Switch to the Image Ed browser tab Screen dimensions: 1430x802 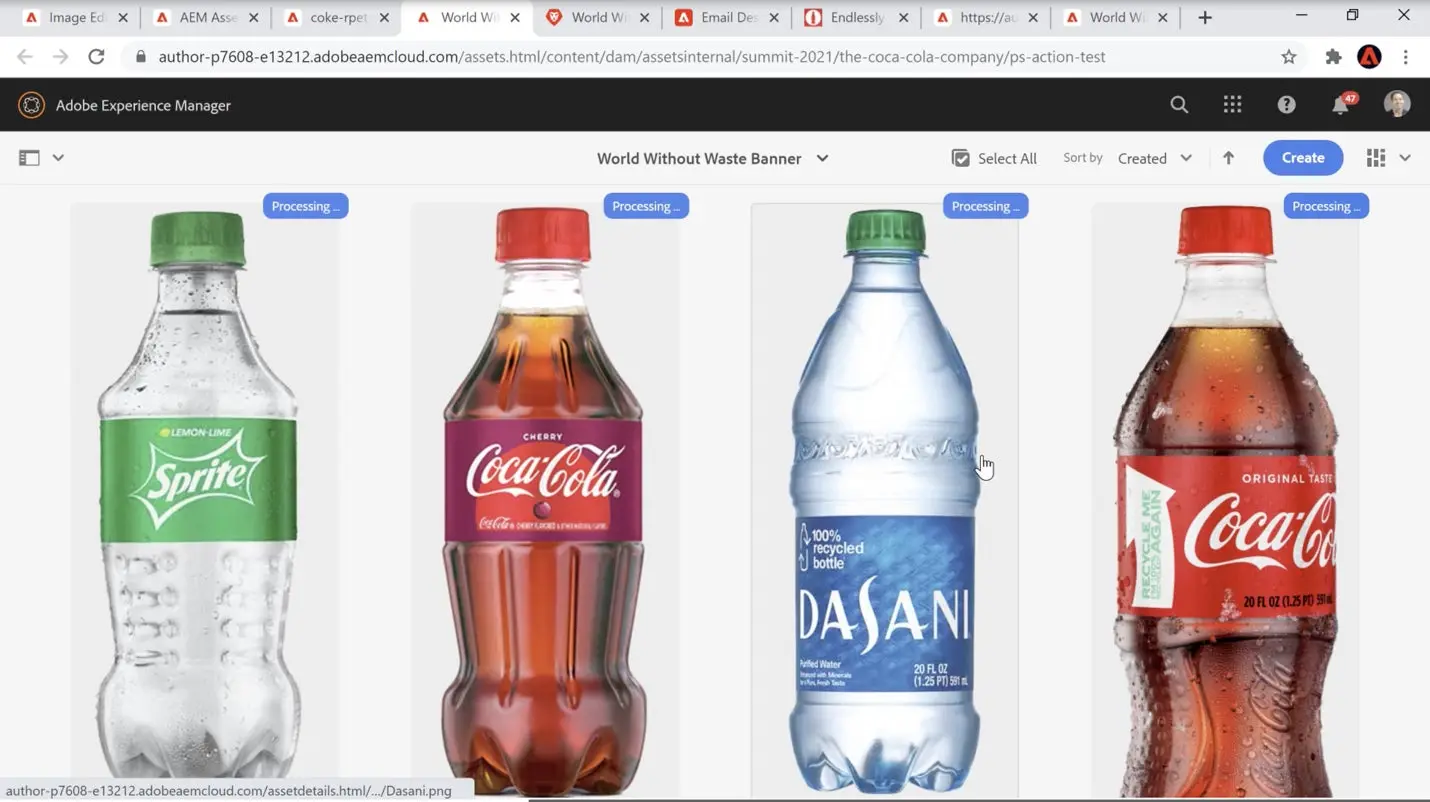tap(75, 17)
